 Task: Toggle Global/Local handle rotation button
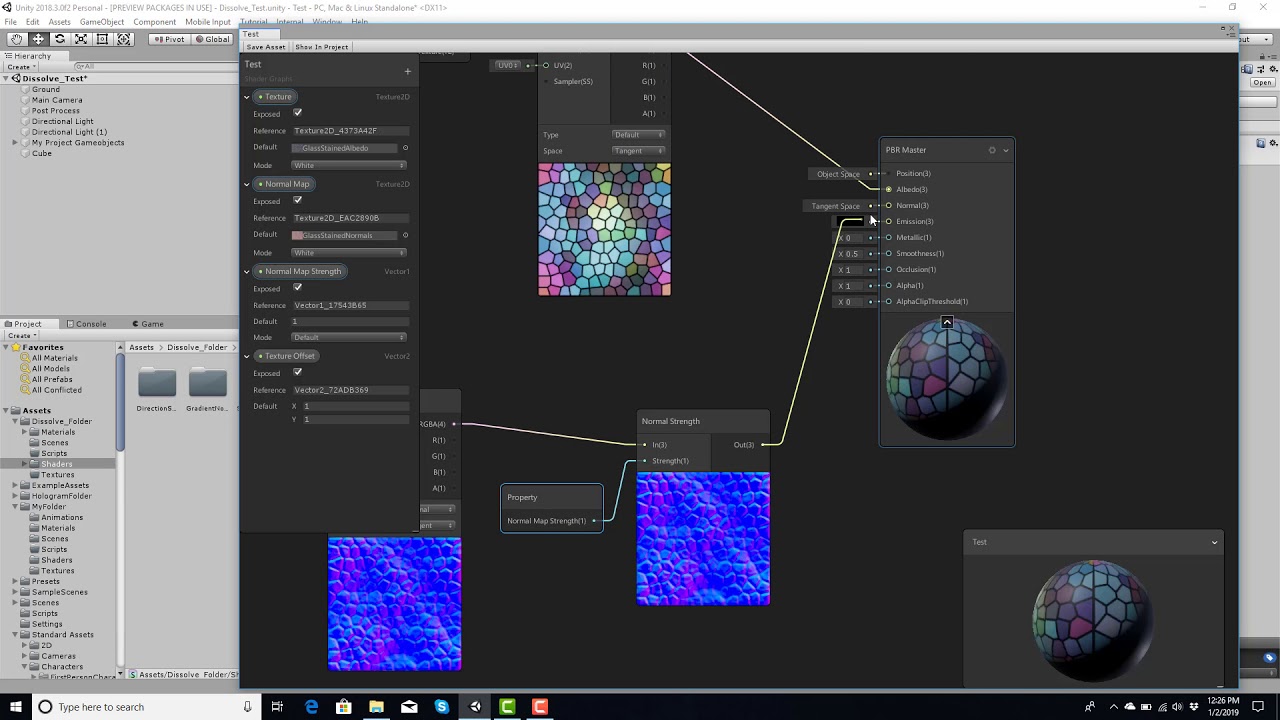[x=212, y=39]
